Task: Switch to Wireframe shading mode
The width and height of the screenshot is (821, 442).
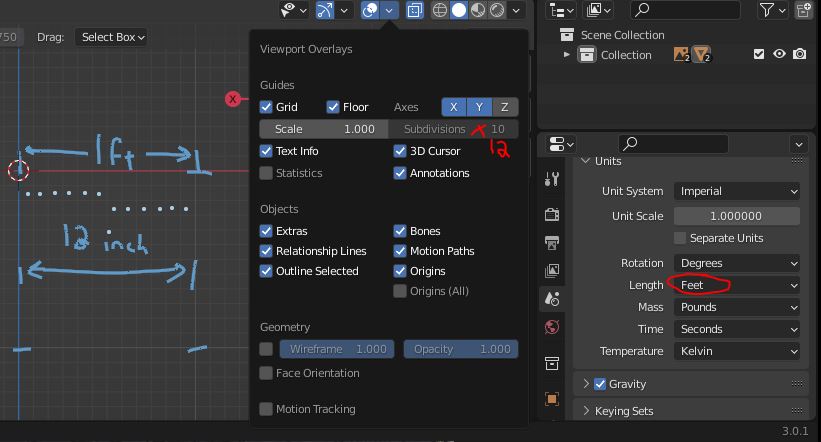Action: 440,10
